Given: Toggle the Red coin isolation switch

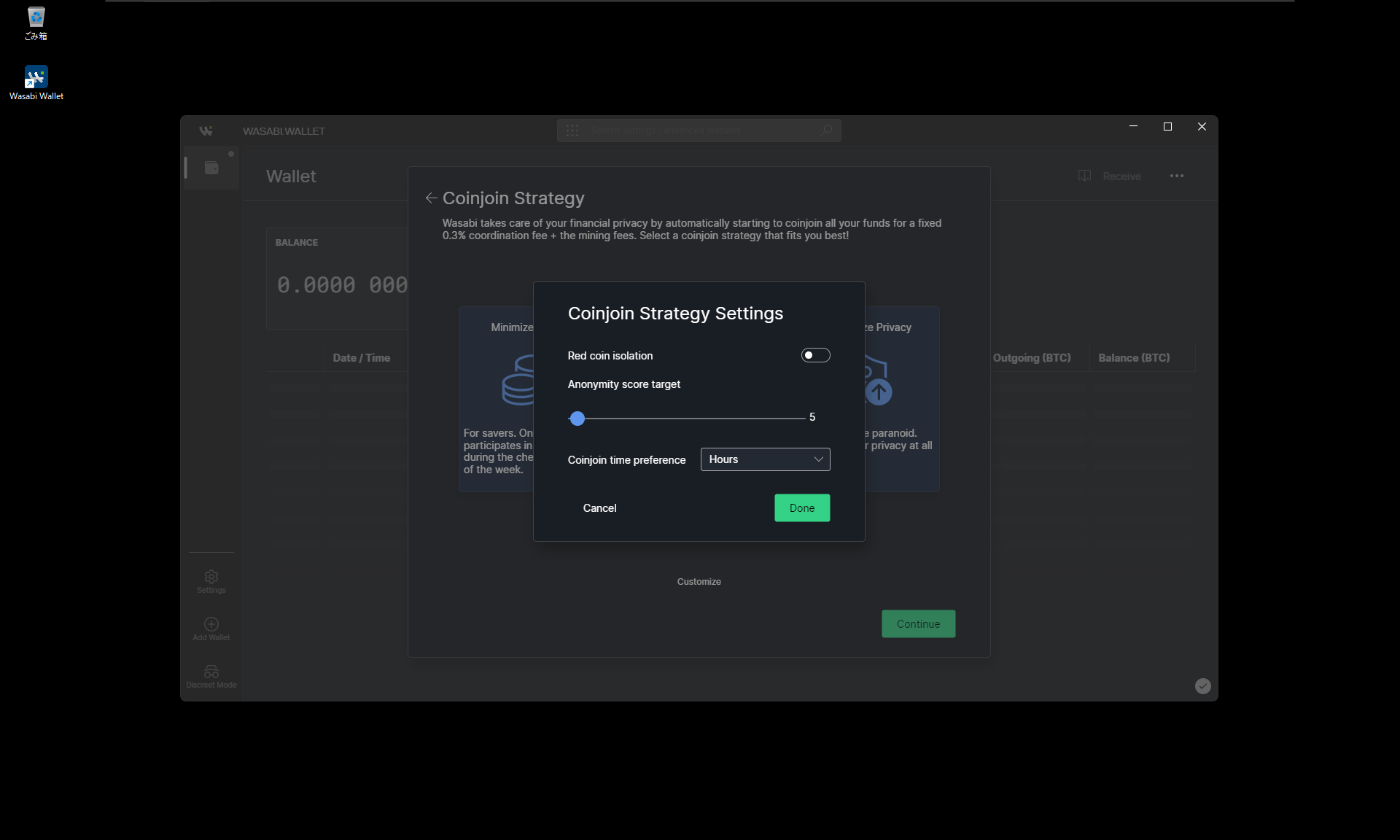Looking at the screenshot, I should click(815, 355).
